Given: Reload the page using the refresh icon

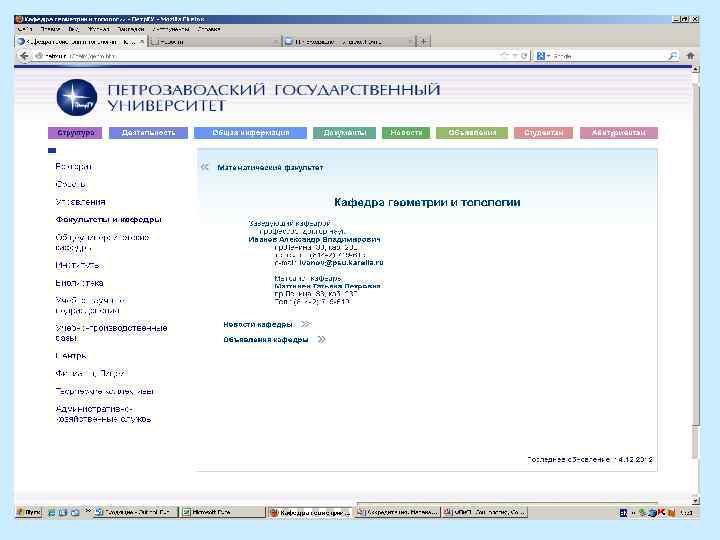Looking at the screenshot, I should pos(523,56).
